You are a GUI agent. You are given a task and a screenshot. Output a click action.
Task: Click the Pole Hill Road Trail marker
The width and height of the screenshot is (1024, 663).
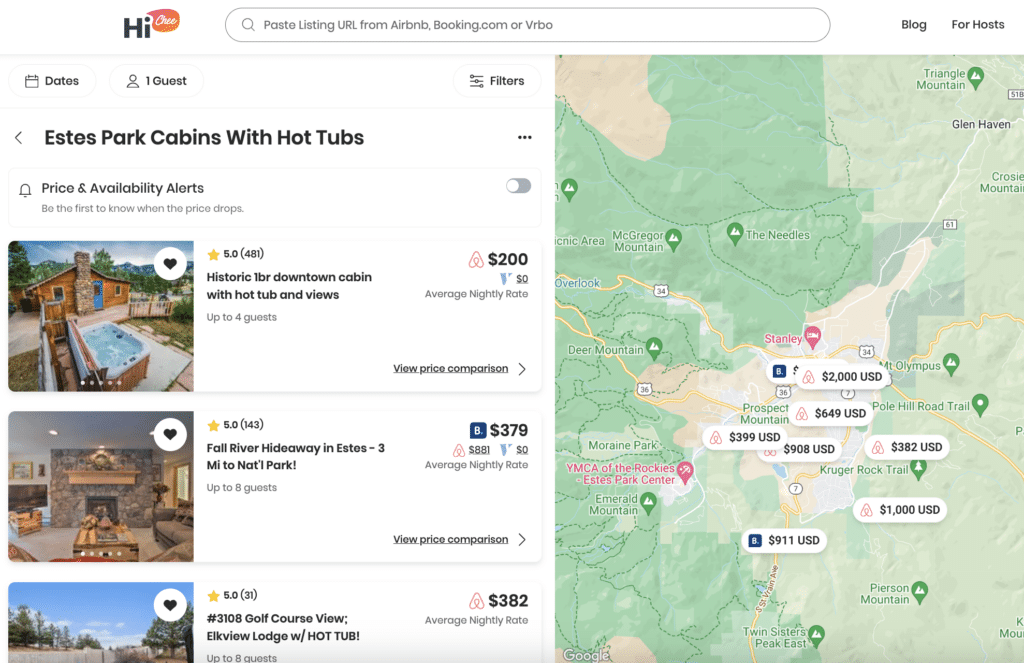pyautogui.click(x=980, y=404)
